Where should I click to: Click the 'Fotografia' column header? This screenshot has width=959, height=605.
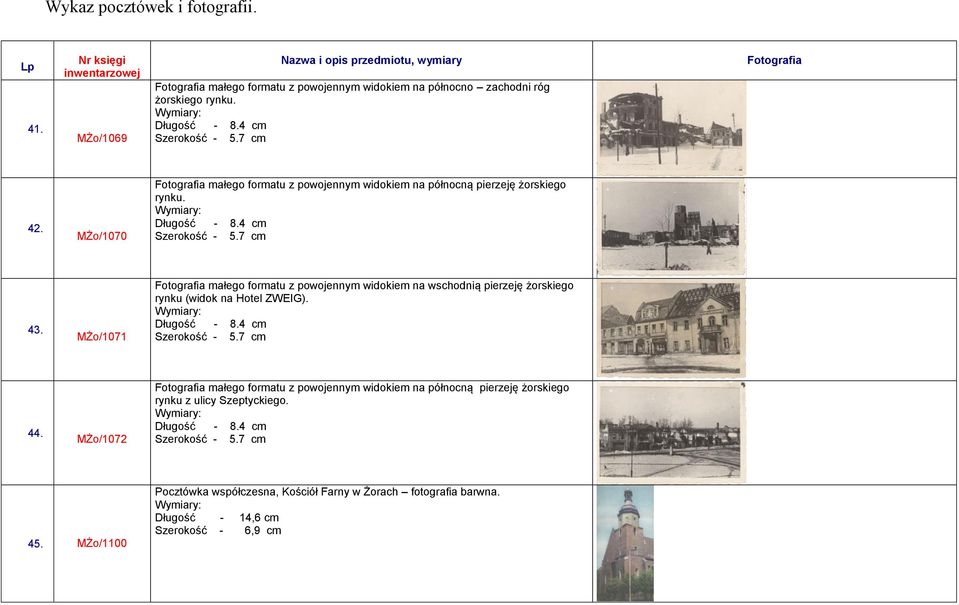[774, 61]
